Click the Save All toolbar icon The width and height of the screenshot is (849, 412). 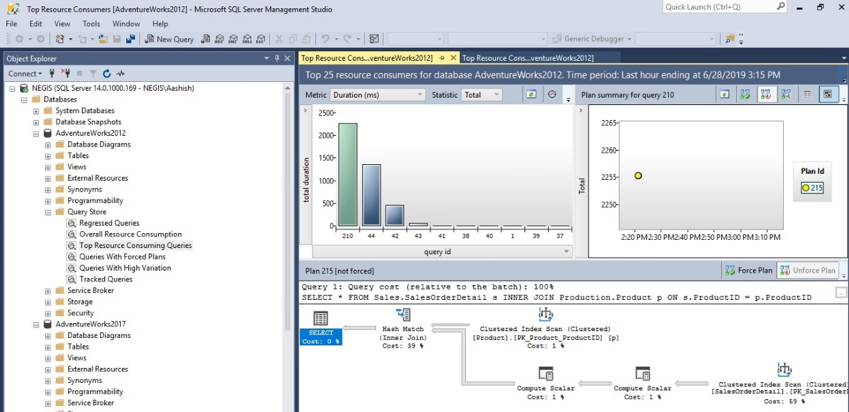130,39
